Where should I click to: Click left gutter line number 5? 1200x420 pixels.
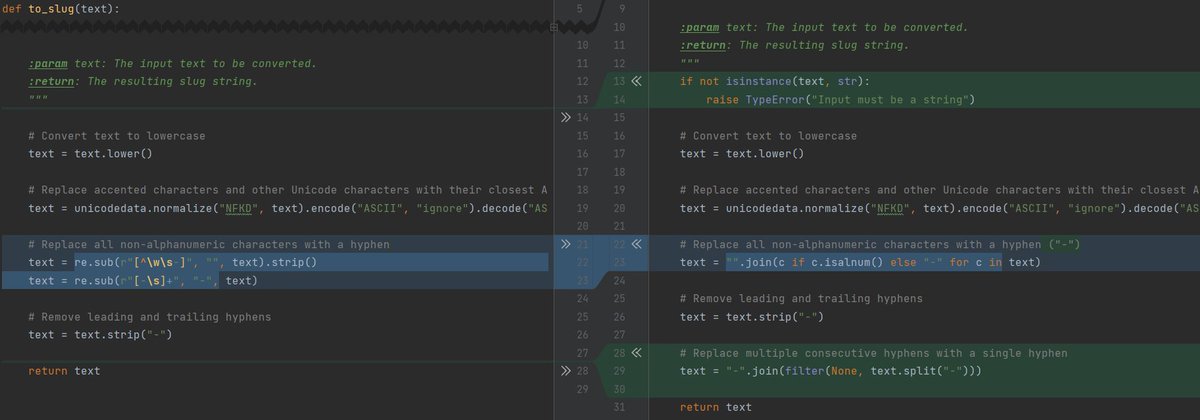coord(579,9)
